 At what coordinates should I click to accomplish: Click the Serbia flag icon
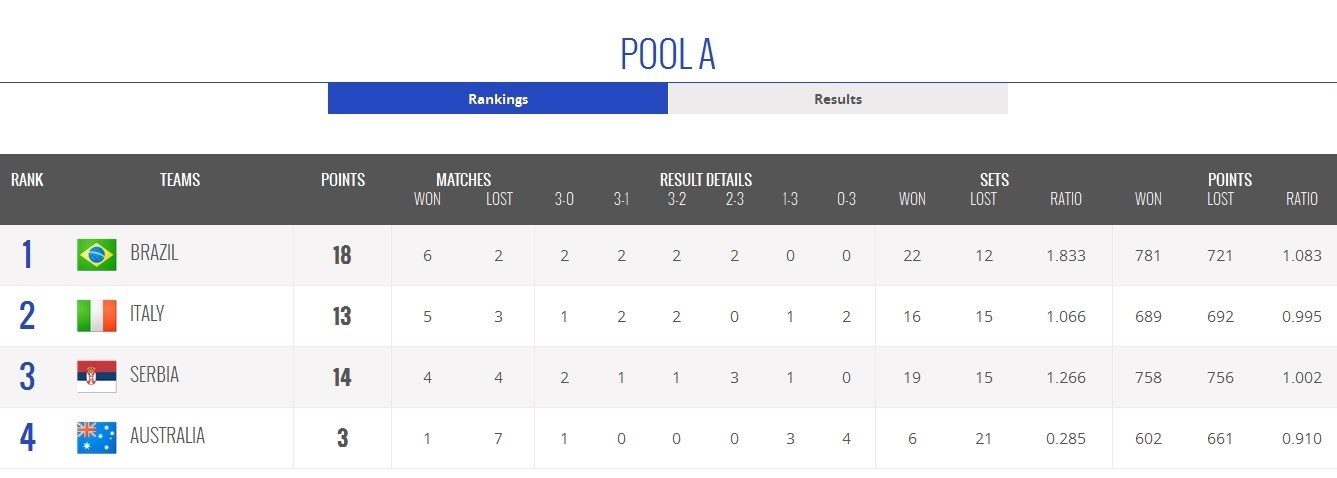pyautogui.click(x=97, y=377)
